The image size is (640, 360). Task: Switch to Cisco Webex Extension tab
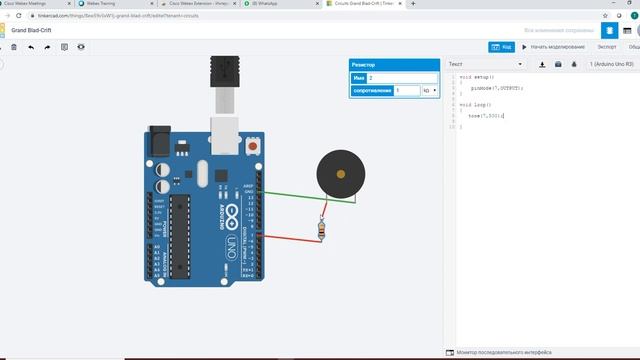click(x=199, y=4)
